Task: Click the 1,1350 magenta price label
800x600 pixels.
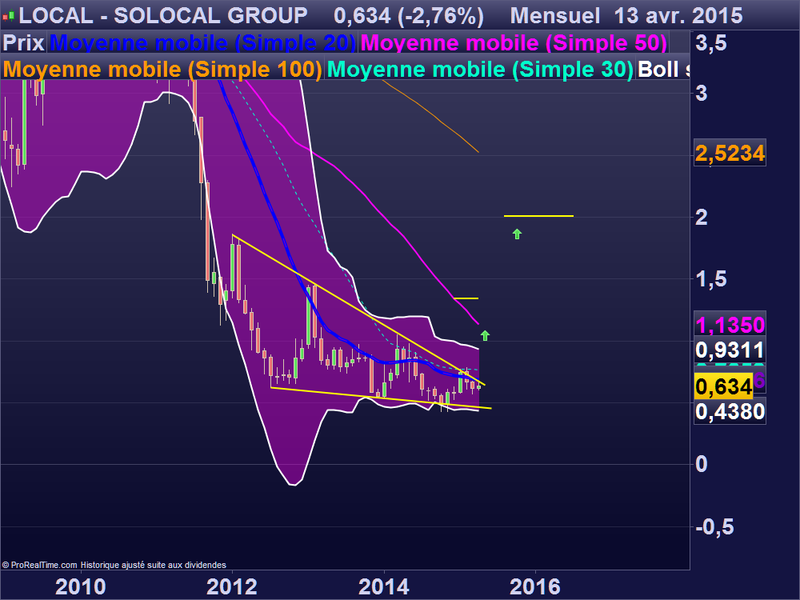Action: pyautogui.click(x=730, y=324)
